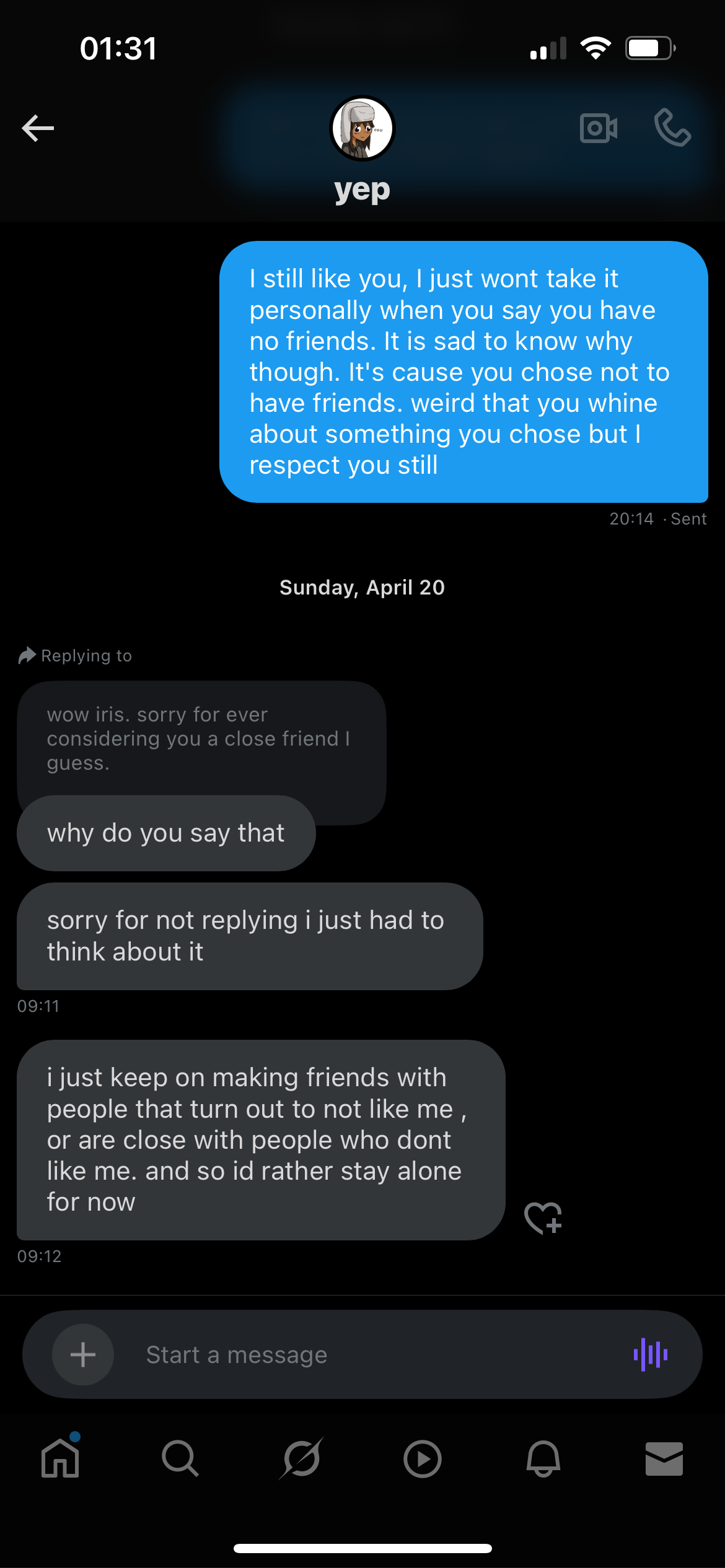Open the attachment plus button
The width and height of the screenshot is (725, 1568).
[x=83, y=1354]
